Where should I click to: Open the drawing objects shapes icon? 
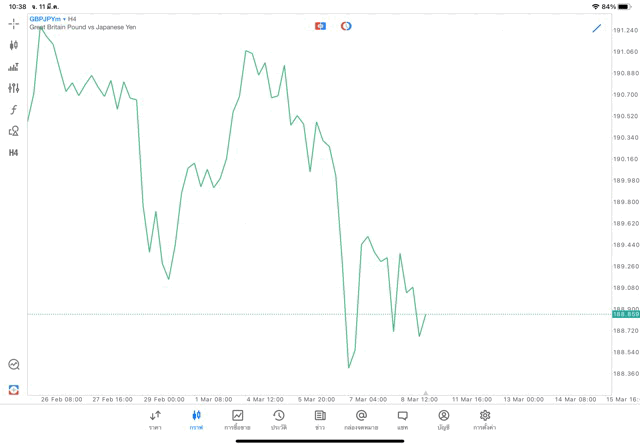(x=13, y=131)
